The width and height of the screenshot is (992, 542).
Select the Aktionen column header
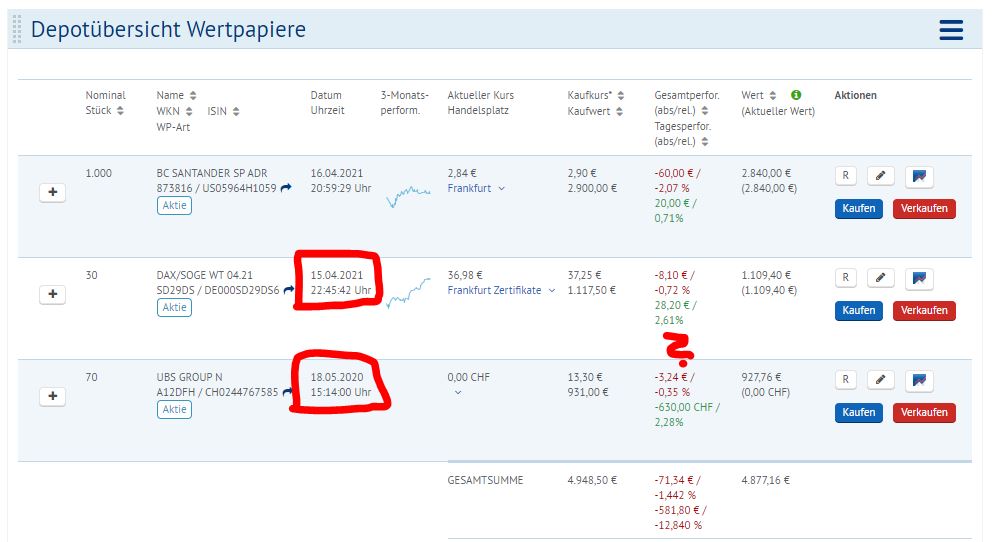coord(855,95)
